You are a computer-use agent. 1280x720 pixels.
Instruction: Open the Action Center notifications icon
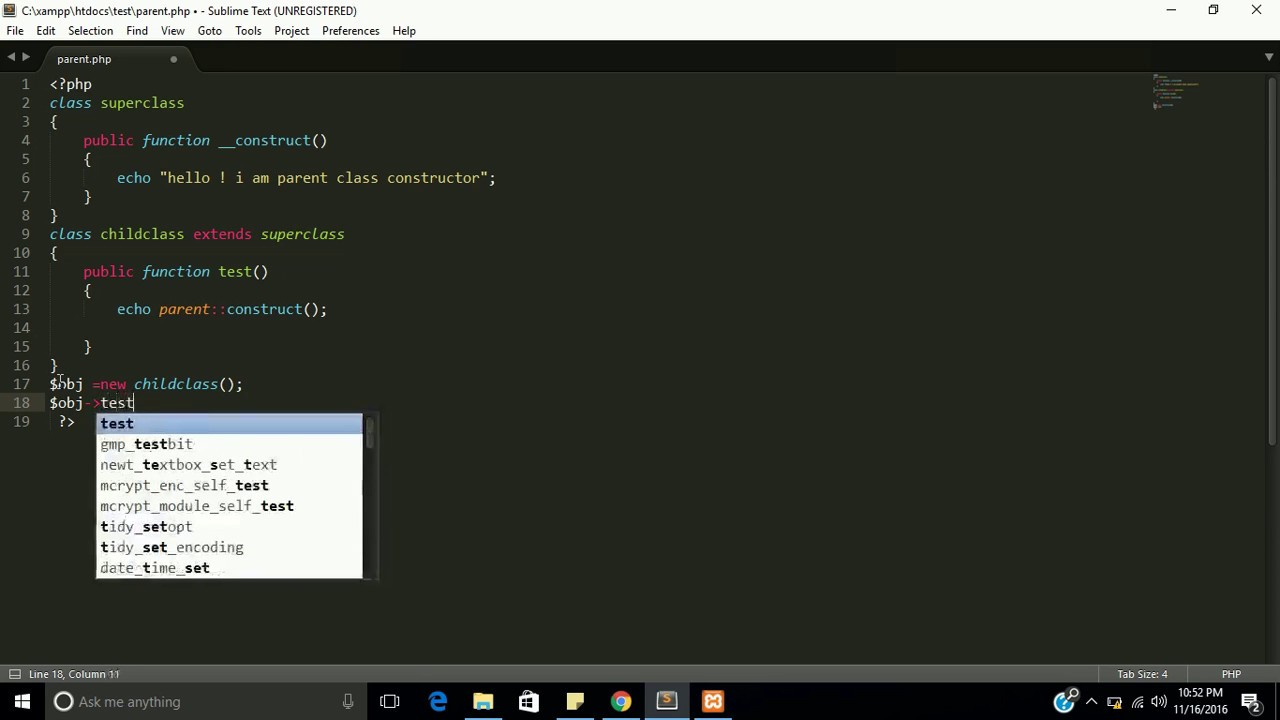(1250, 702)
